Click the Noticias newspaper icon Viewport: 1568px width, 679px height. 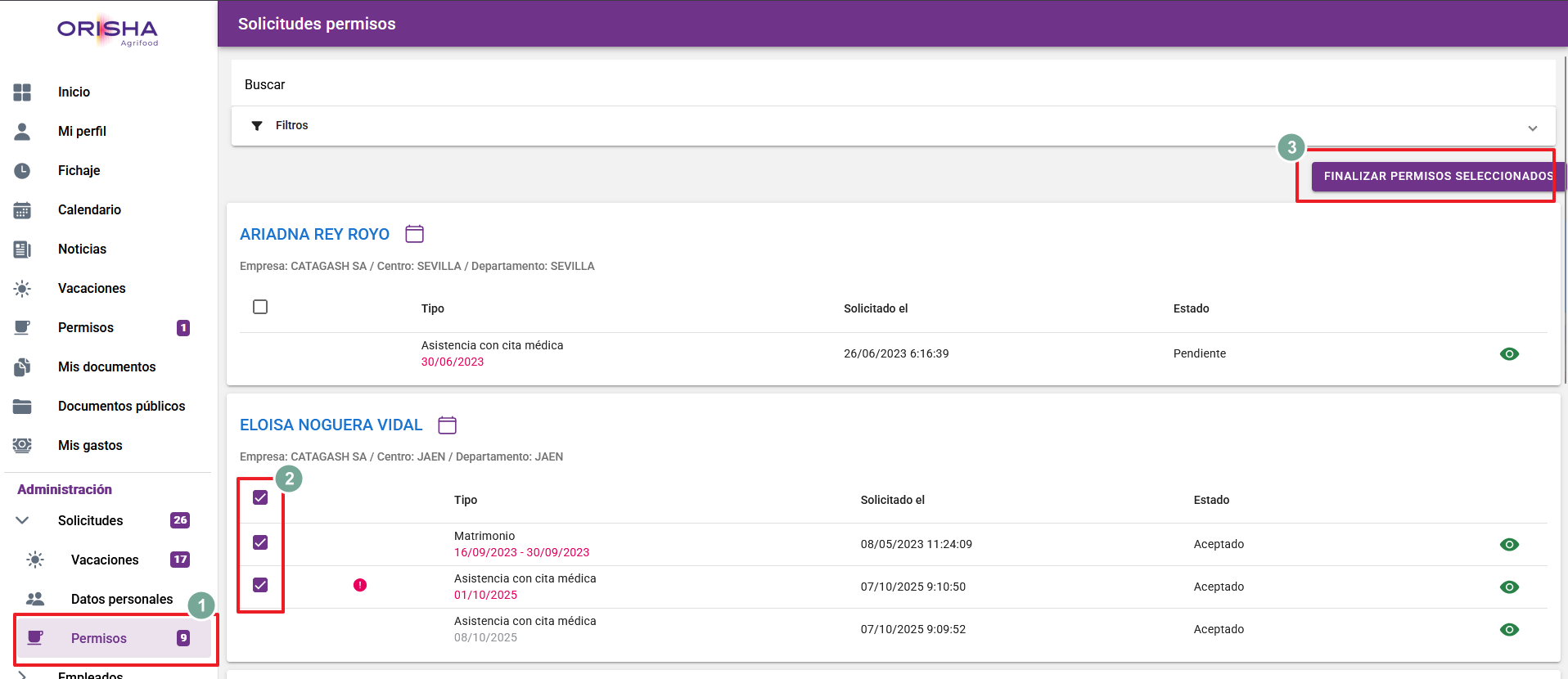[22, 249]
